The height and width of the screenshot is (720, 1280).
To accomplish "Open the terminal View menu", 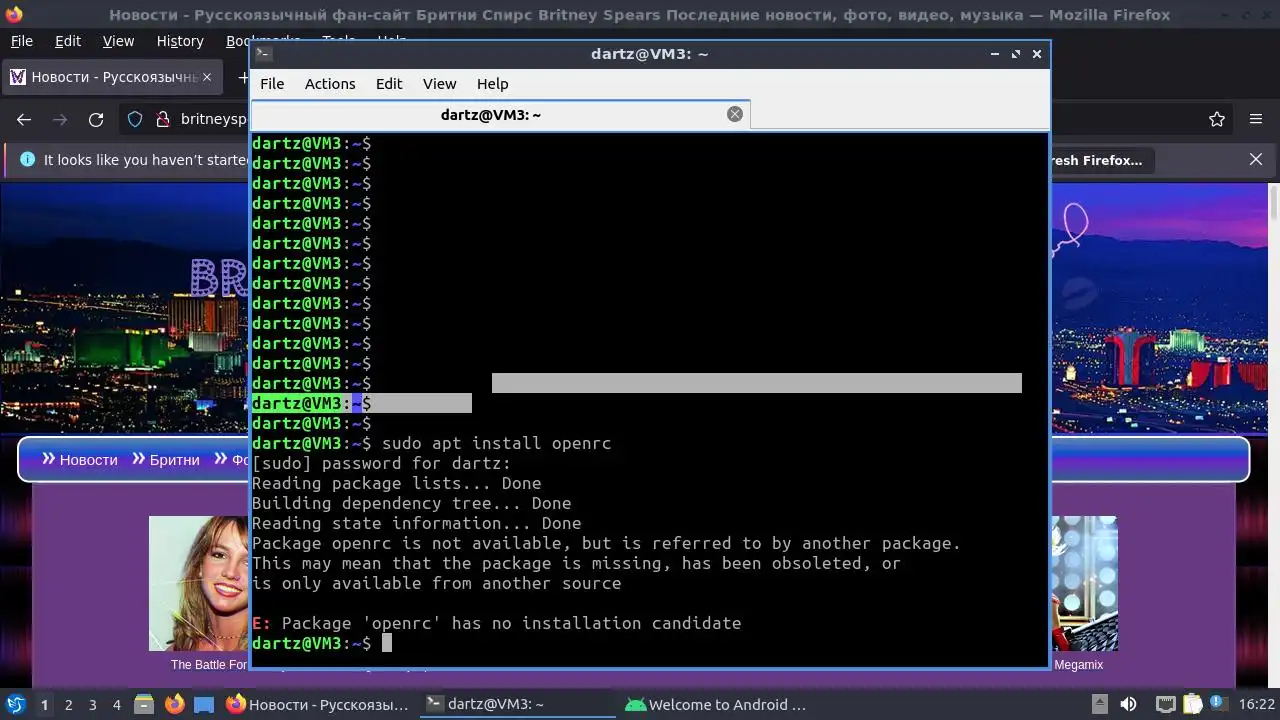I will click(439, 84).
